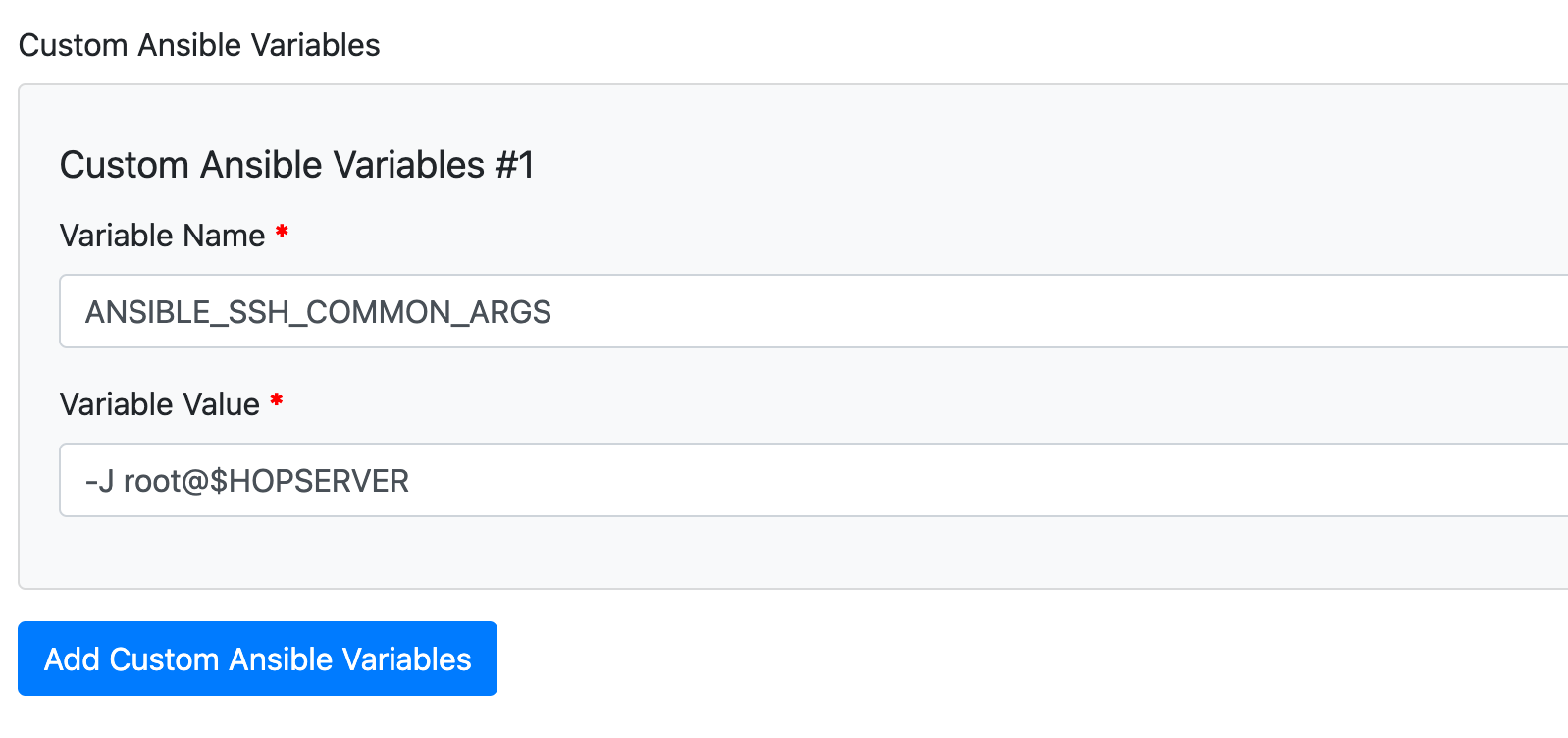Image resolution: width=1568 pixels, height=738 pixels.
Task: Click the red asterisk beside Variable Value
Action: tap(277, 401)
